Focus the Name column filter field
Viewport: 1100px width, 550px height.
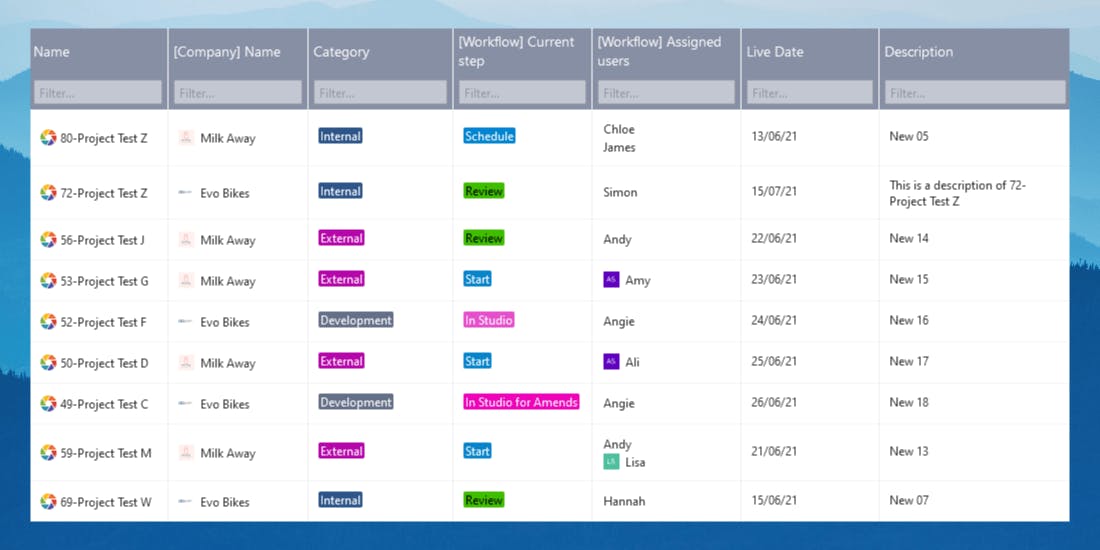[98, 93]
